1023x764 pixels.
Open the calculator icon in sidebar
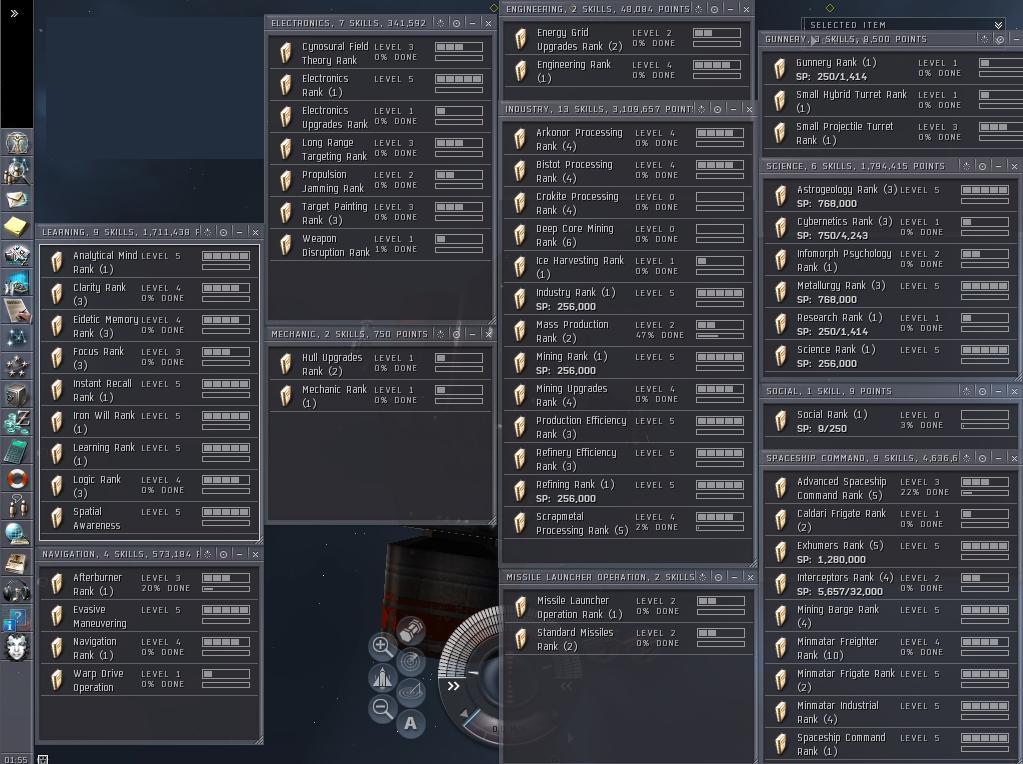[16, 450]
